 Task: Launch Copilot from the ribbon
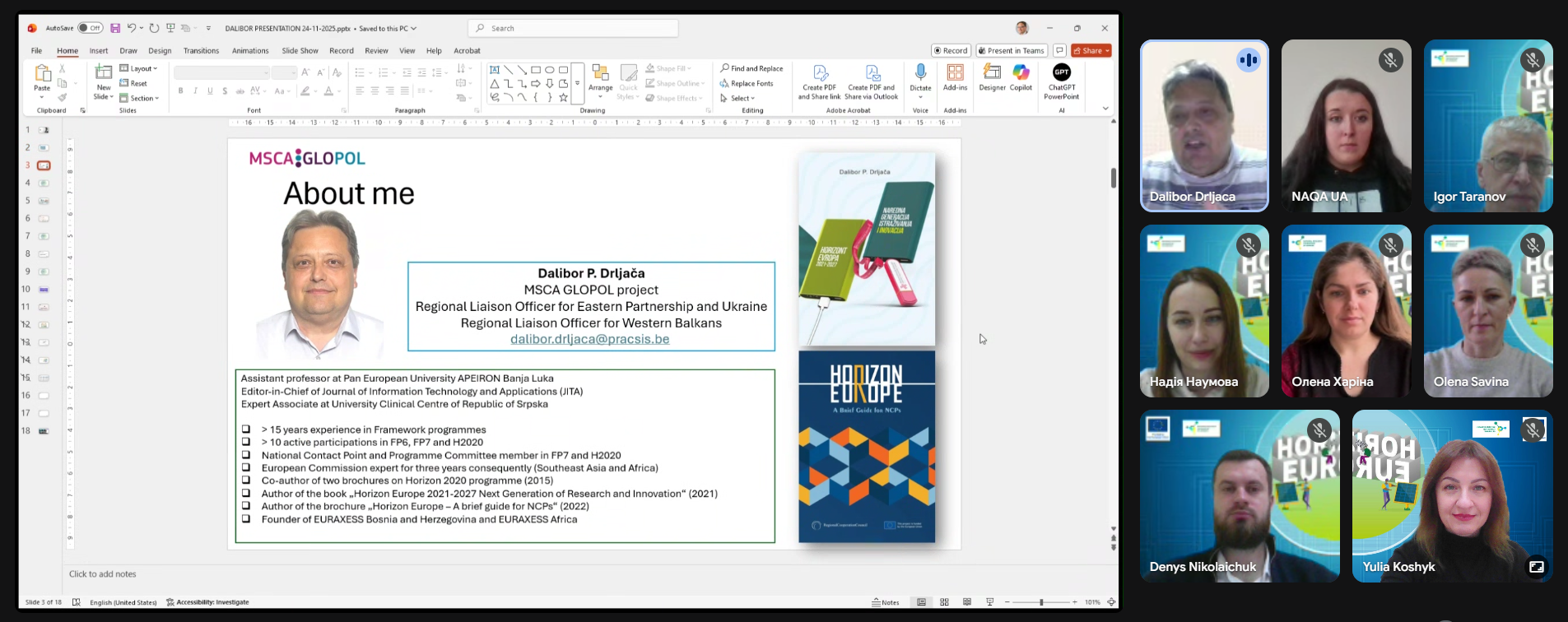coord(1021,78)
